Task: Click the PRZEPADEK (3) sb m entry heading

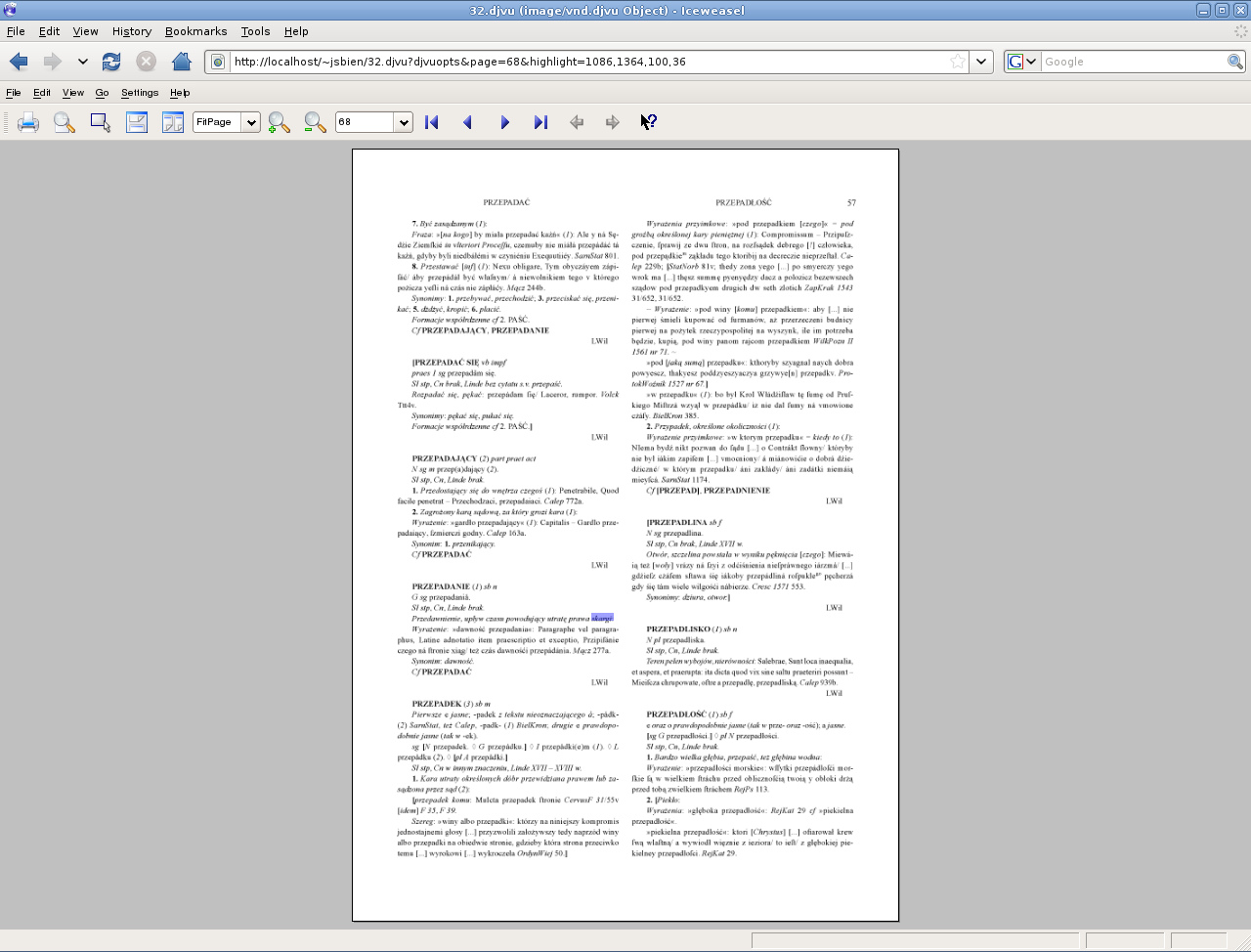Action: (x=451, y=704)
